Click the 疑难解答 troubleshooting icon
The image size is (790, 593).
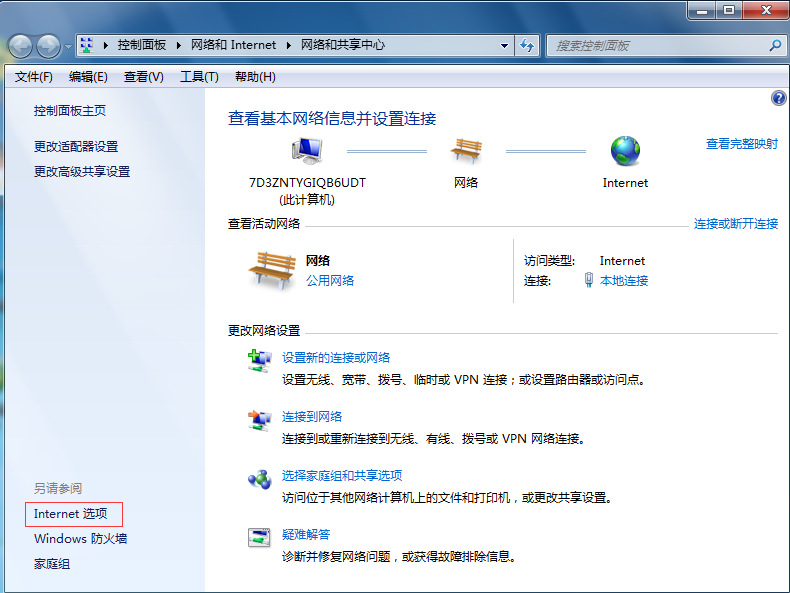(x=259, y=538)
